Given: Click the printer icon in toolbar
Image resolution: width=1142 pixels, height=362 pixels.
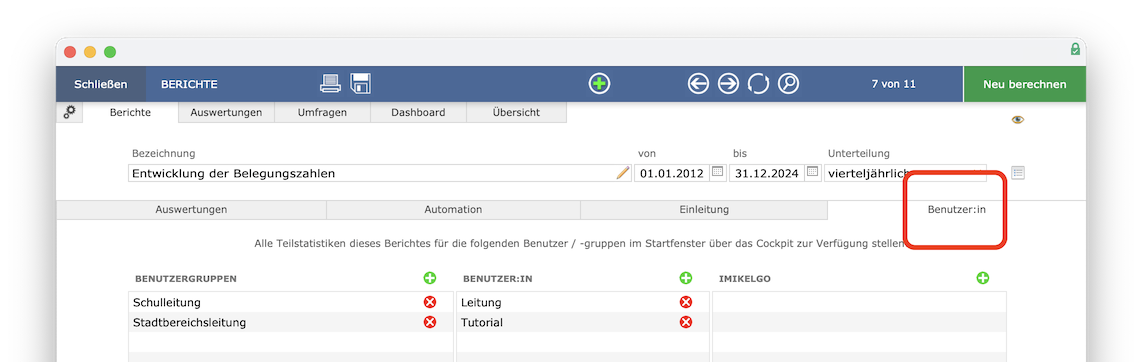Looking at the screenshot, I should (x=331, y=84).
